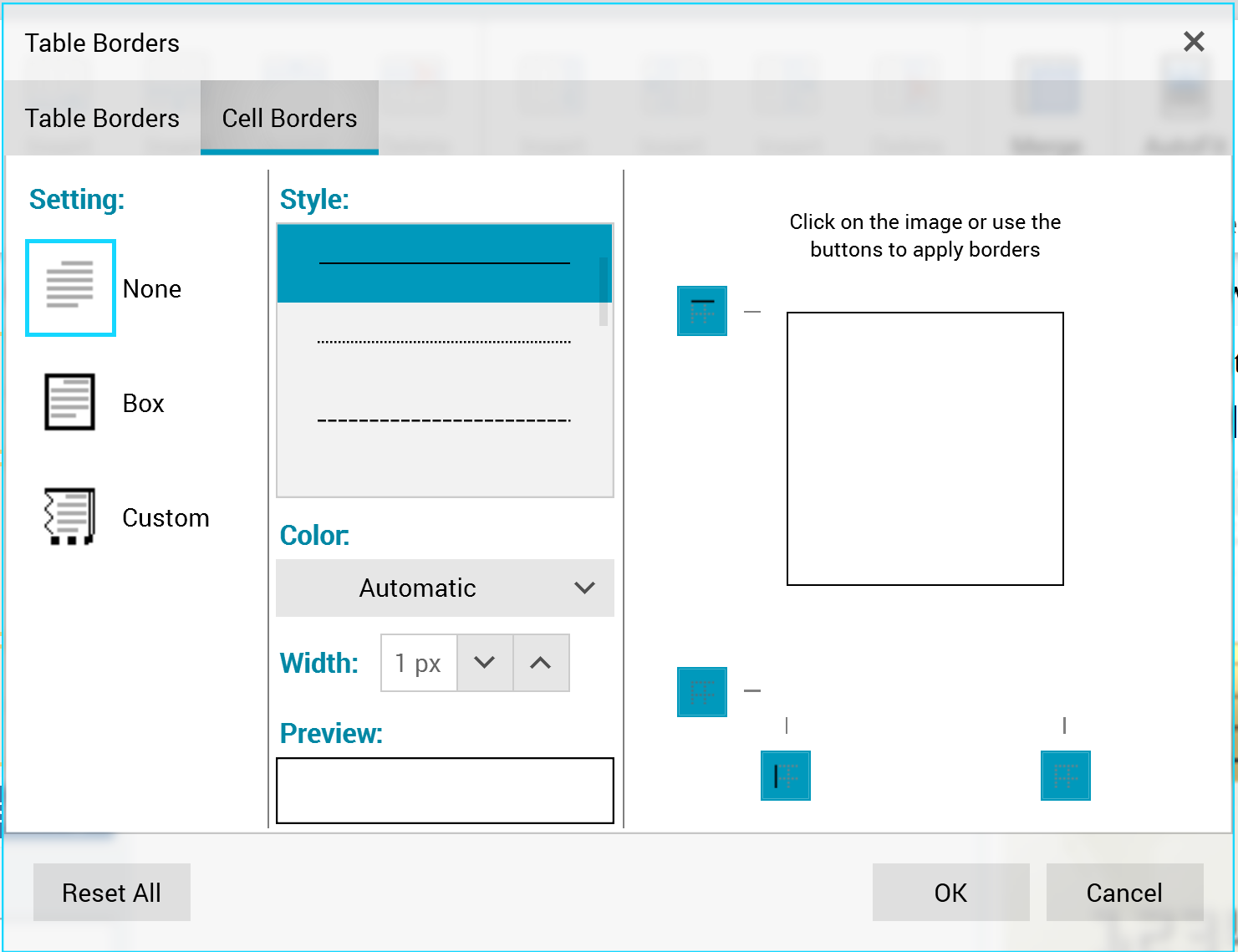Toggle the bottom border button

coord(701,692)
